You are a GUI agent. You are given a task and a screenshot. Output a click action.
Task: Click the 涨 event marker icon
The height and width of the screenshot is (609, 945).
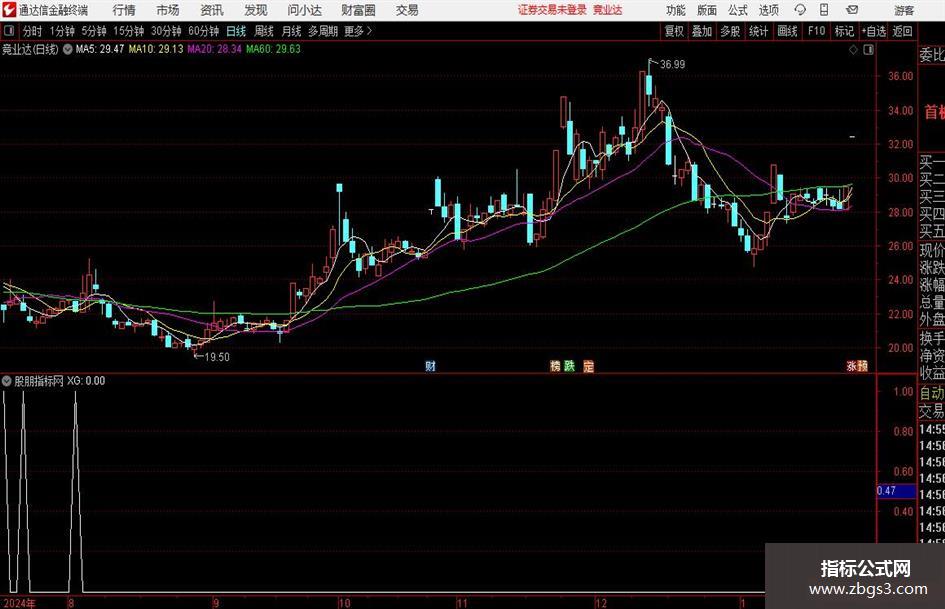pos(852,366)
